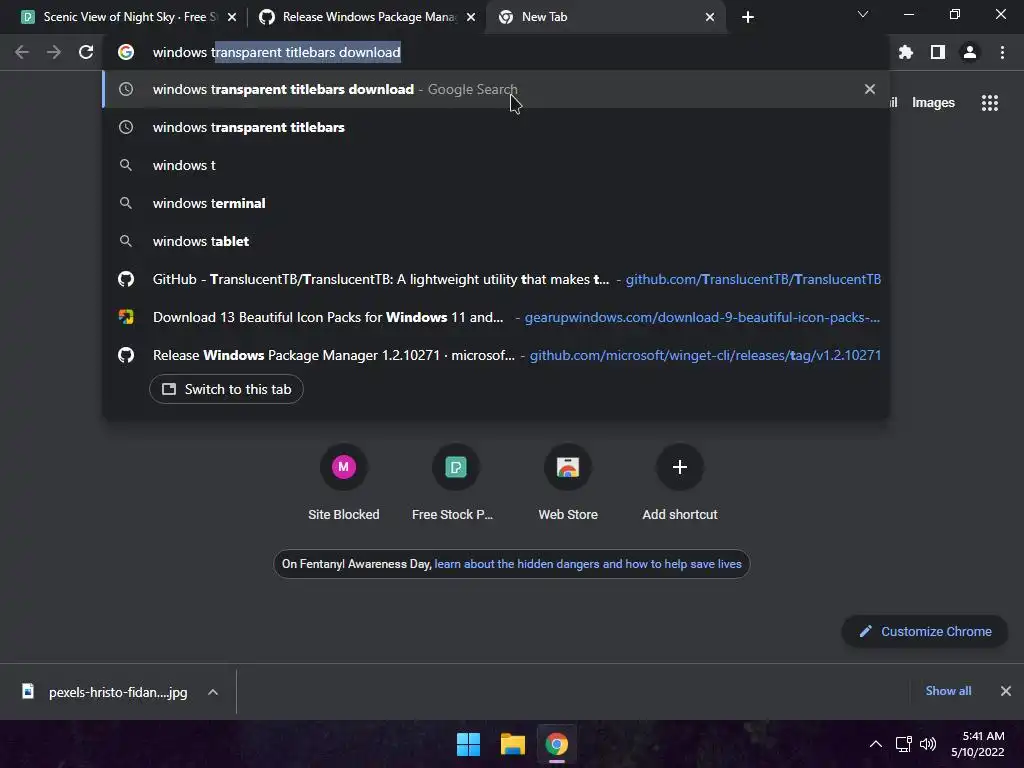Screen dimensions: 1024x768
Task: Open the network status tray icon
Action: coord(904,744)
